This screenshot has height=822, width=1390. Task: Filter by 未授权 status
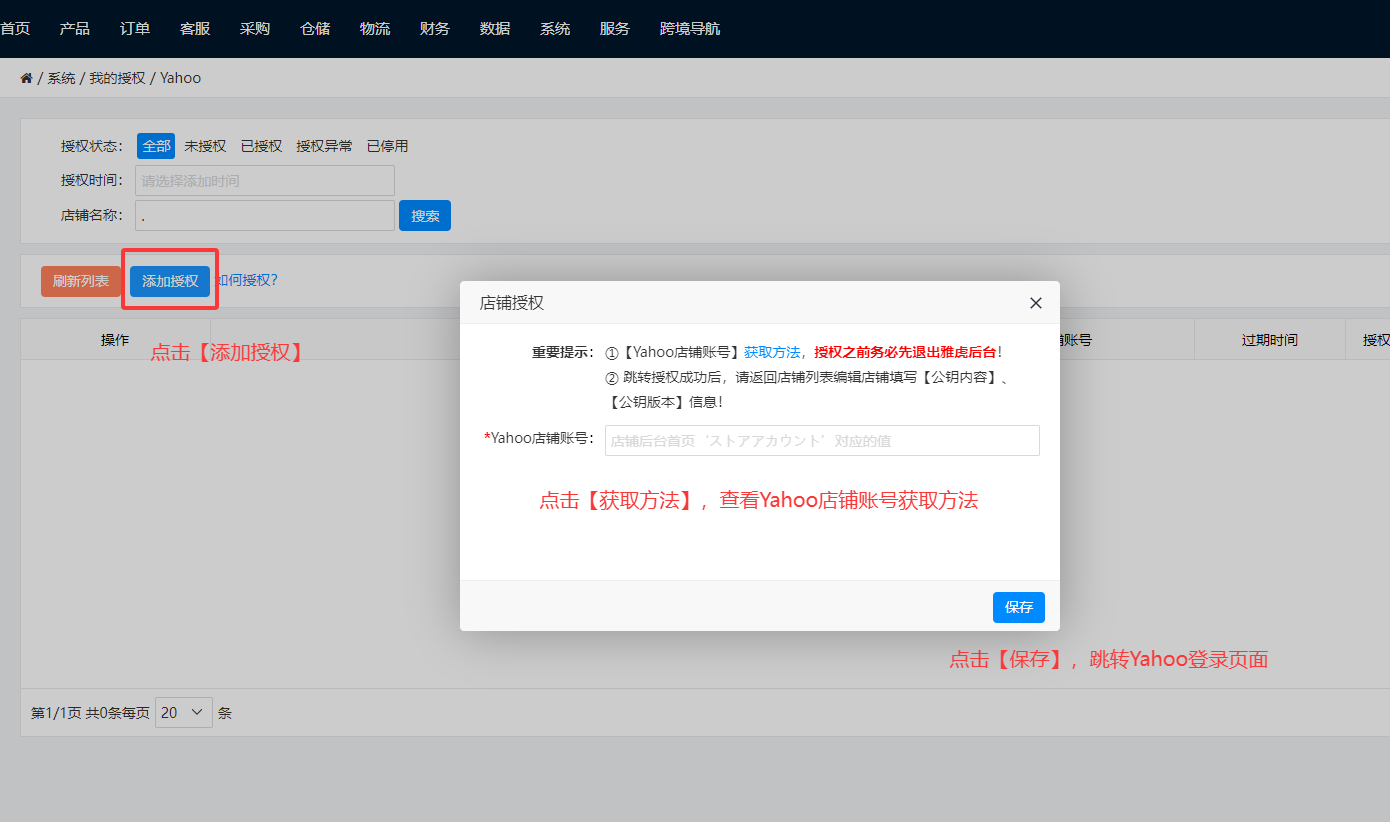coord(205,146)
